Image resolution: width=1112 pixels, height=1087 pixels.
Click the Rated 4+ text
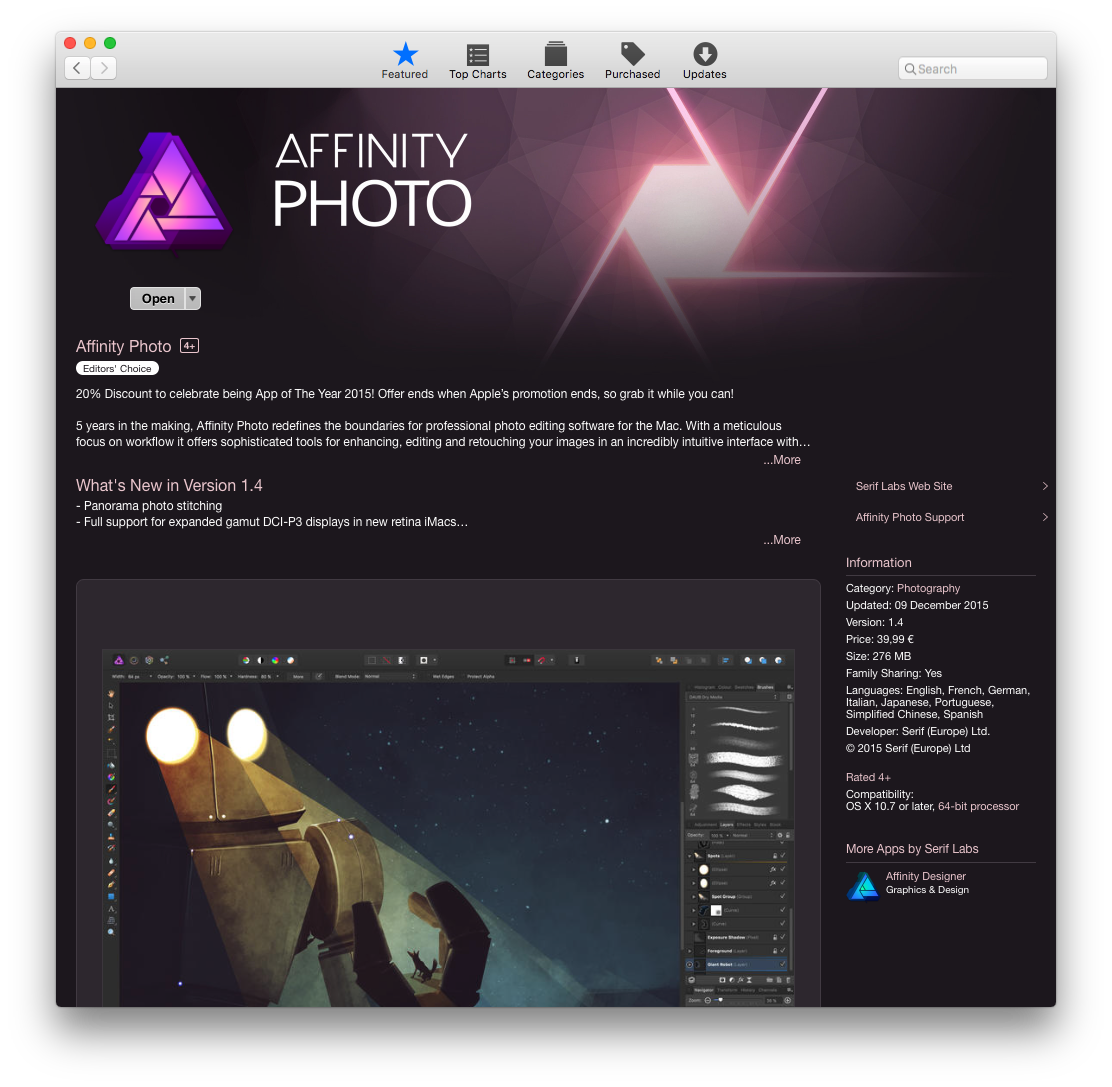(868, 778)
